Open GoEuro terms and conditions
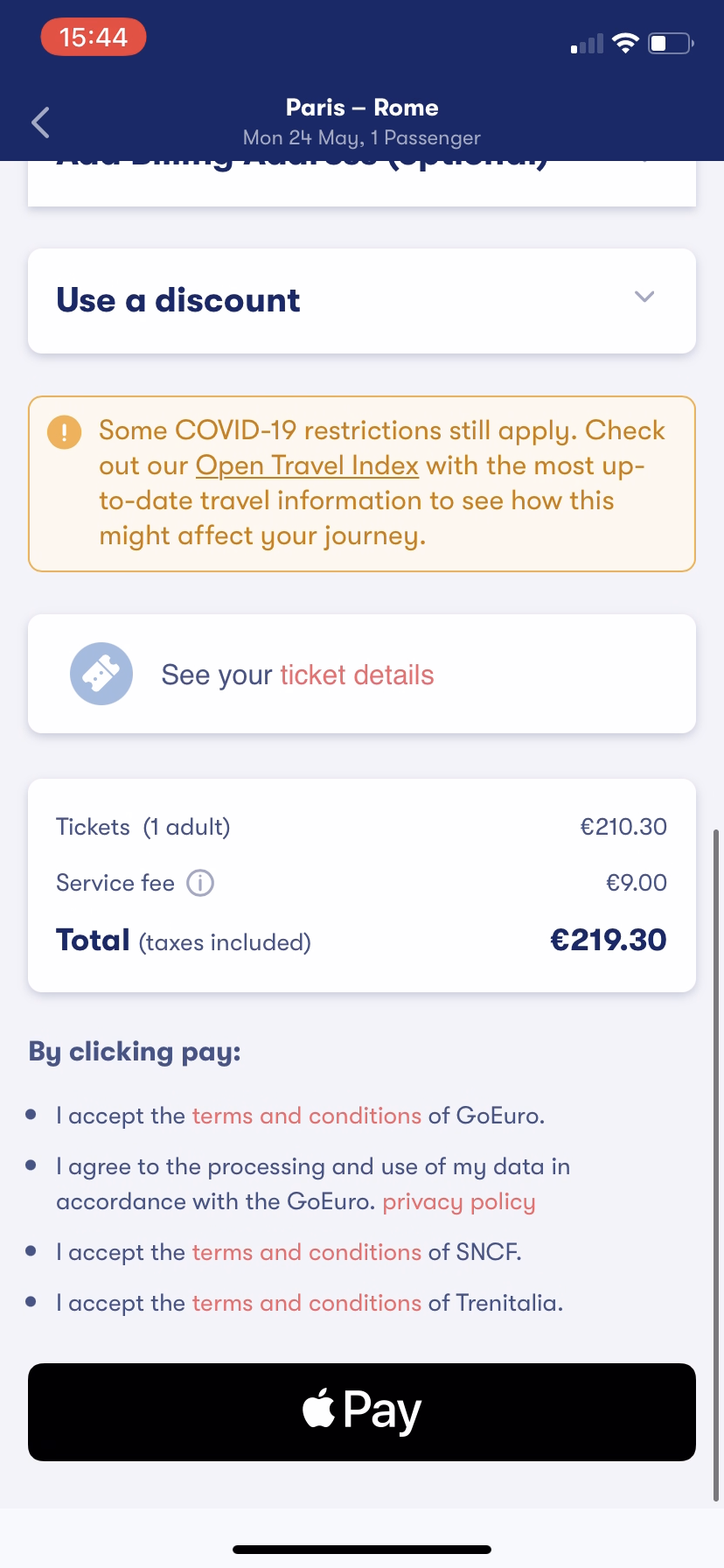724x1568 pixels. click(307, 1116)
